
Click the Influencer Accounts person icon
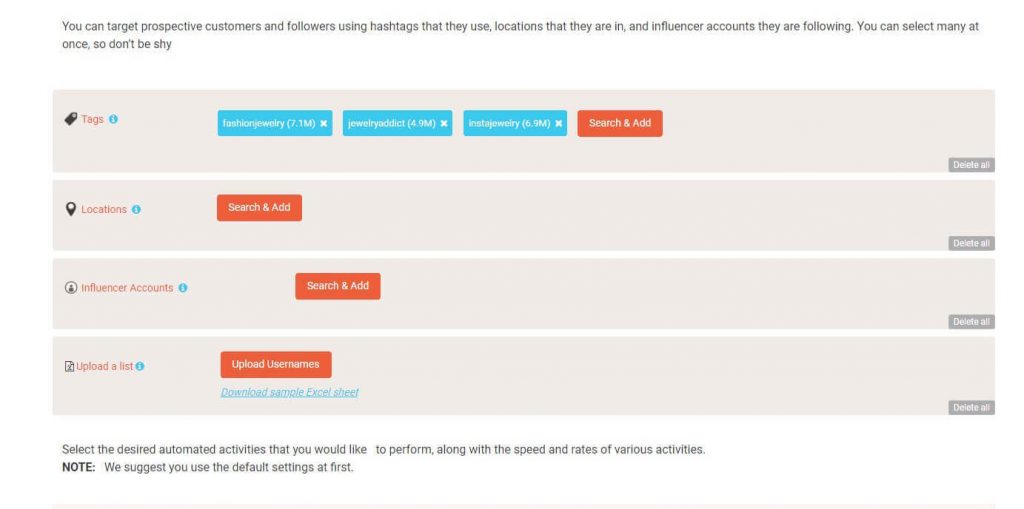point(71,288)
